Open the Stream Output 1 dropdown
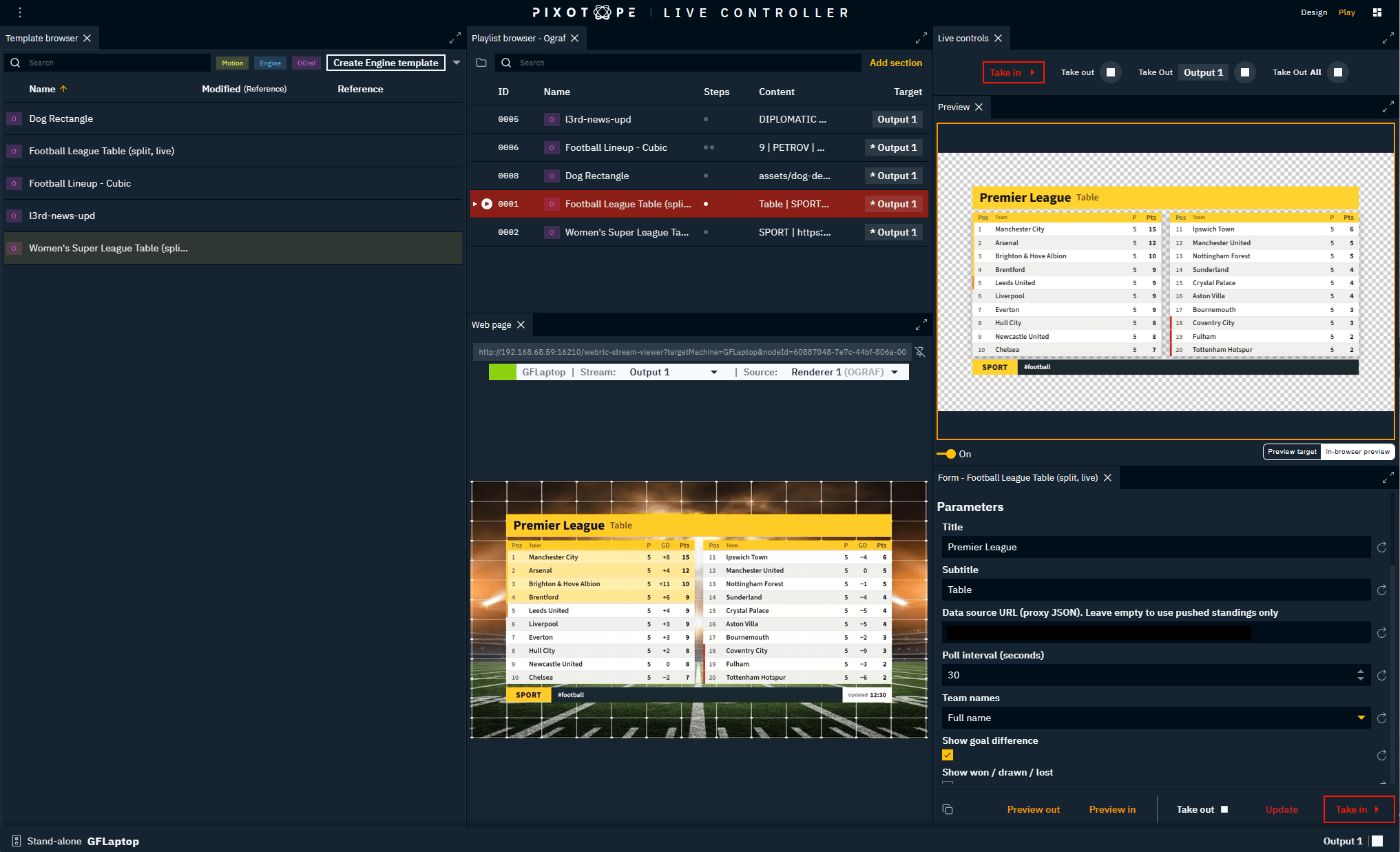Screen dimensions: 1400x852 pos(673,372)
